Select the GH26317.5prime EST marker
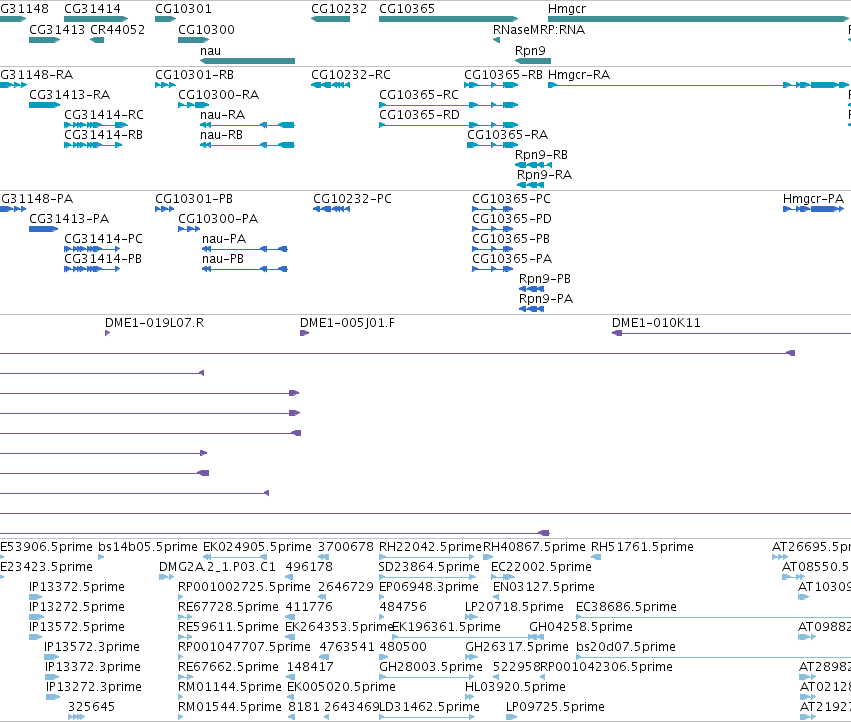Screen dimensions: 851x722 coord(471,657)
